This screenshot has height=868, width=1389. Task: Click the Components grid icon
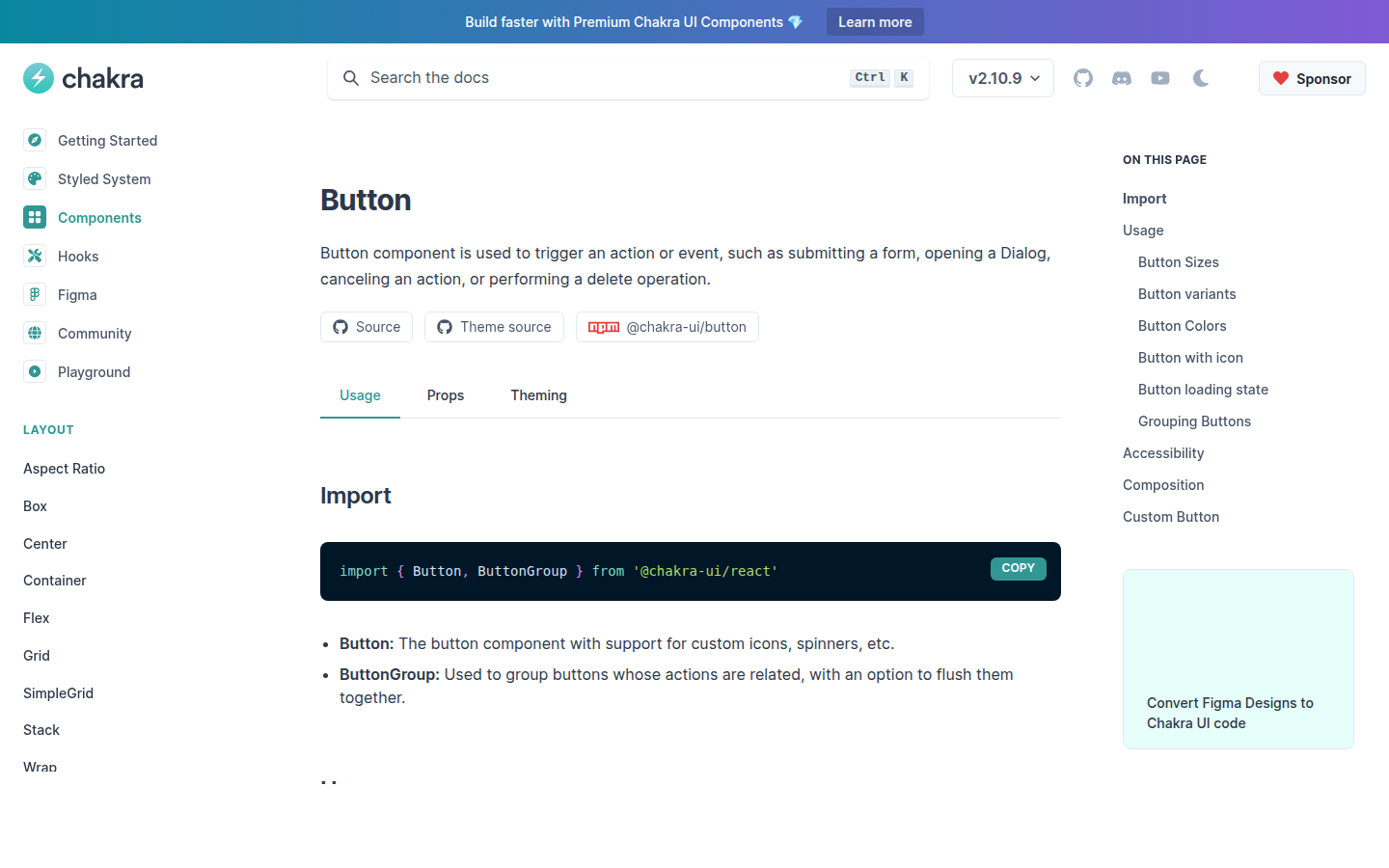pyautogui.click(x=35, y=217)
